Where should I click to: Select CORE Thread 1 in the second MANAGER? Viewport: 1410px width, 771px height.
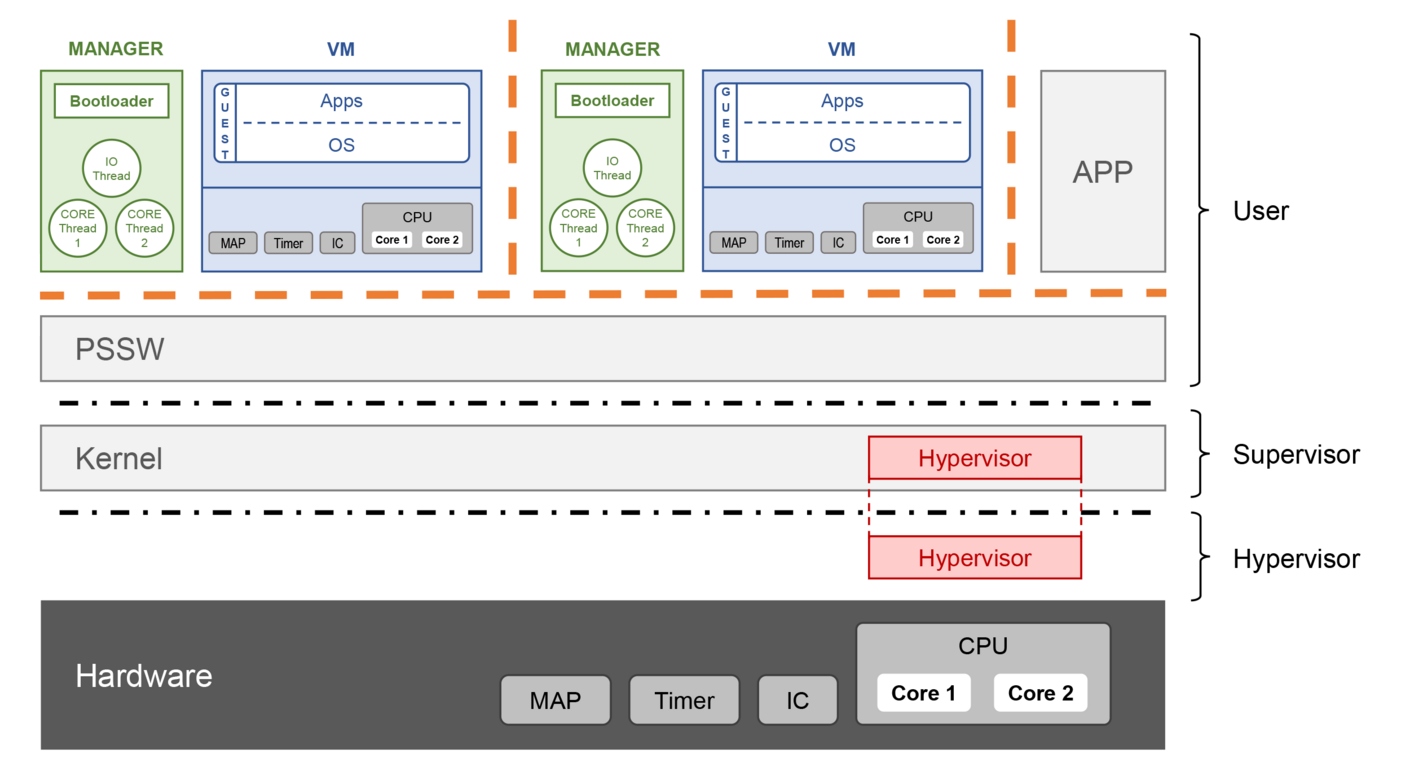click(579, 228)
